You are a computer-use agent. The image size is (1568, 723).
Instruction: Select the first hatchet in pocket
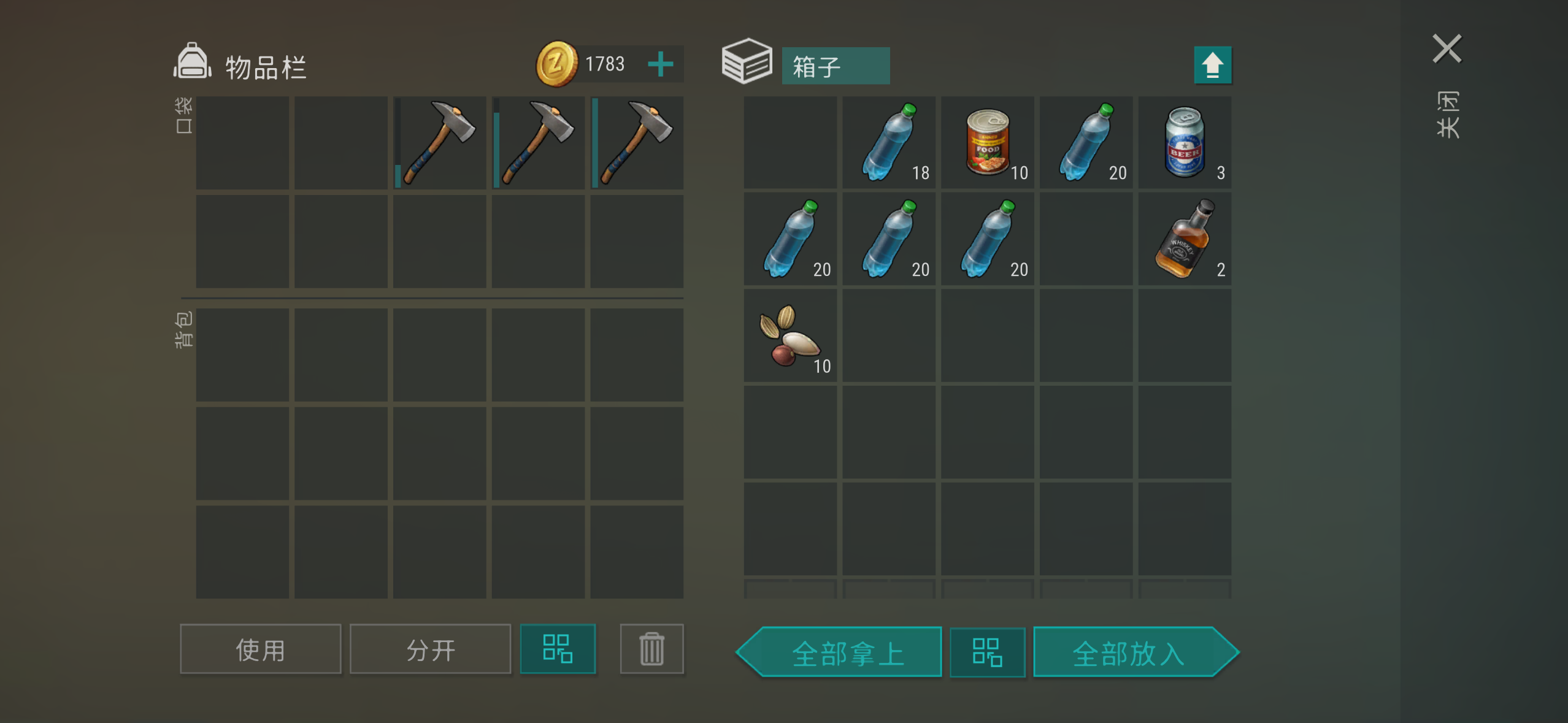(x=439, y=142)
